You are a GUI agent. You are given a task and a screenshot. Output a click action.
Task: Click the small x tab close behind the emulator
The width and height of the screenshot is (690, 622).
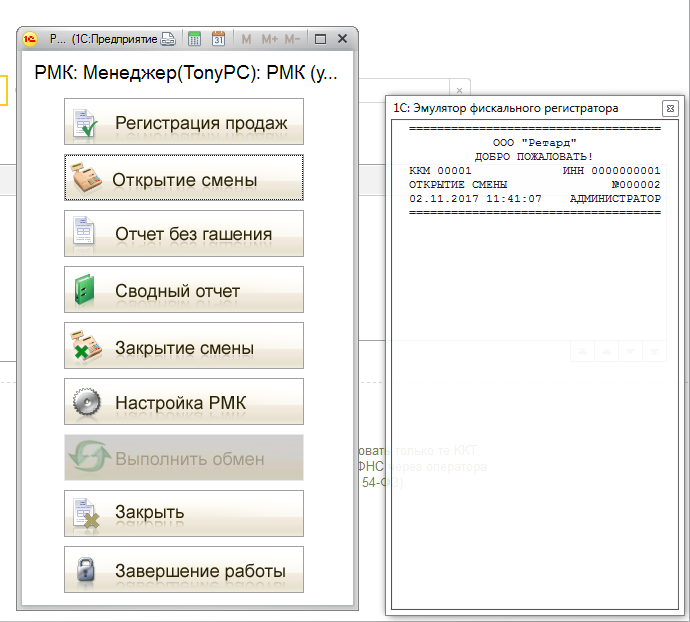459,90
